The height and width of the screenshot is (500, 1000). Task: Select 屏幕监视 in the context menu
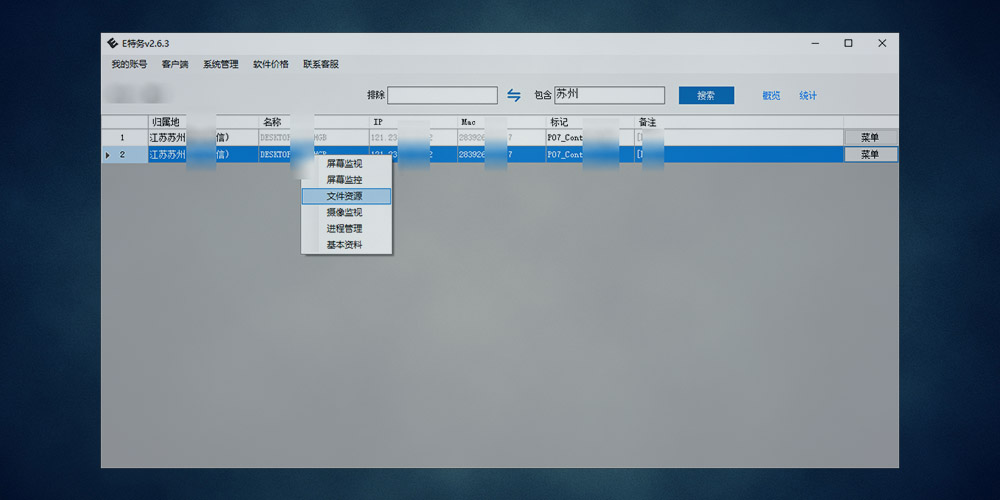pyautogui.click(x=344, y=164)
